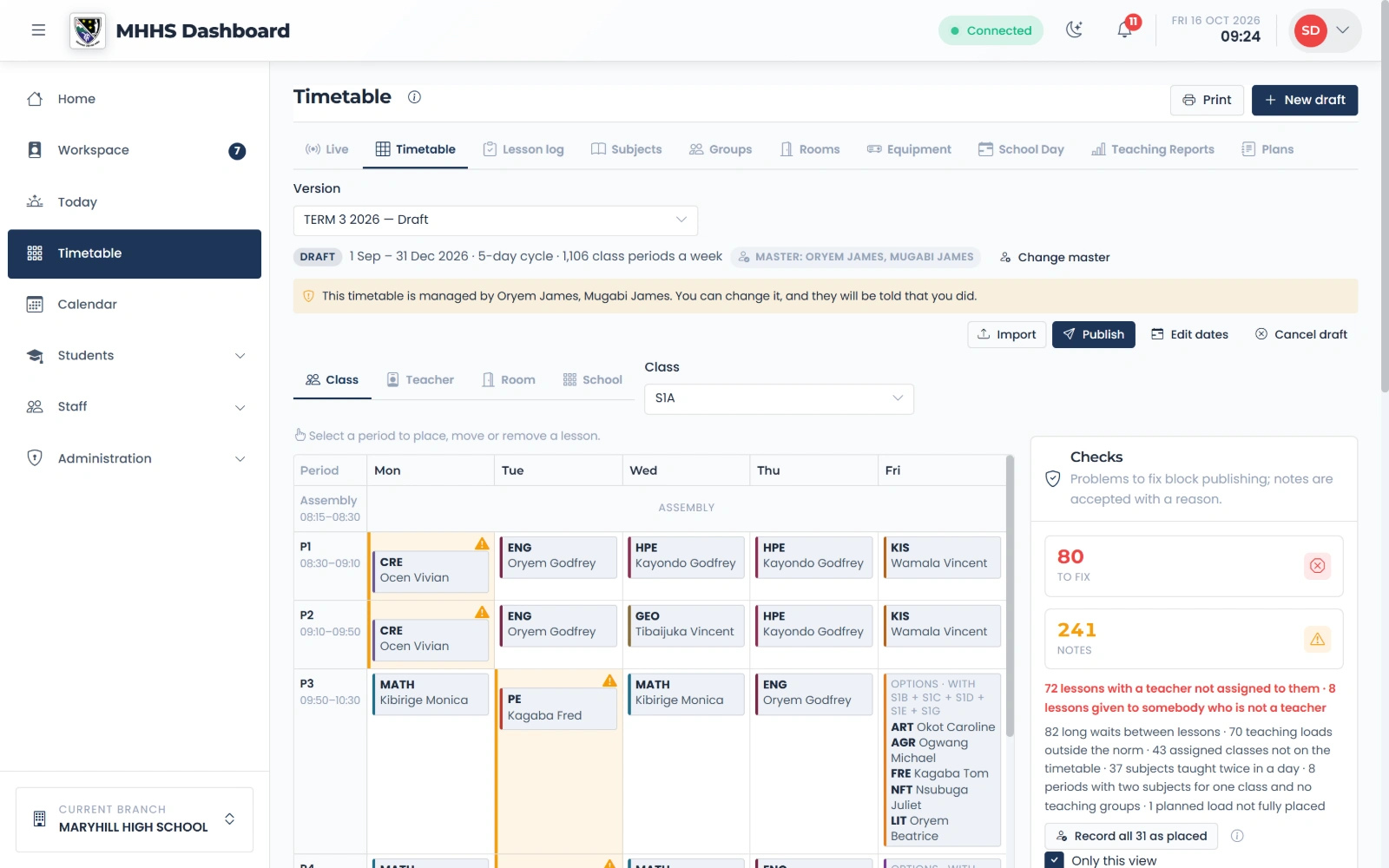
Task: Click the warning icon on Monday P1 CRE
Action: click(482, 543)
